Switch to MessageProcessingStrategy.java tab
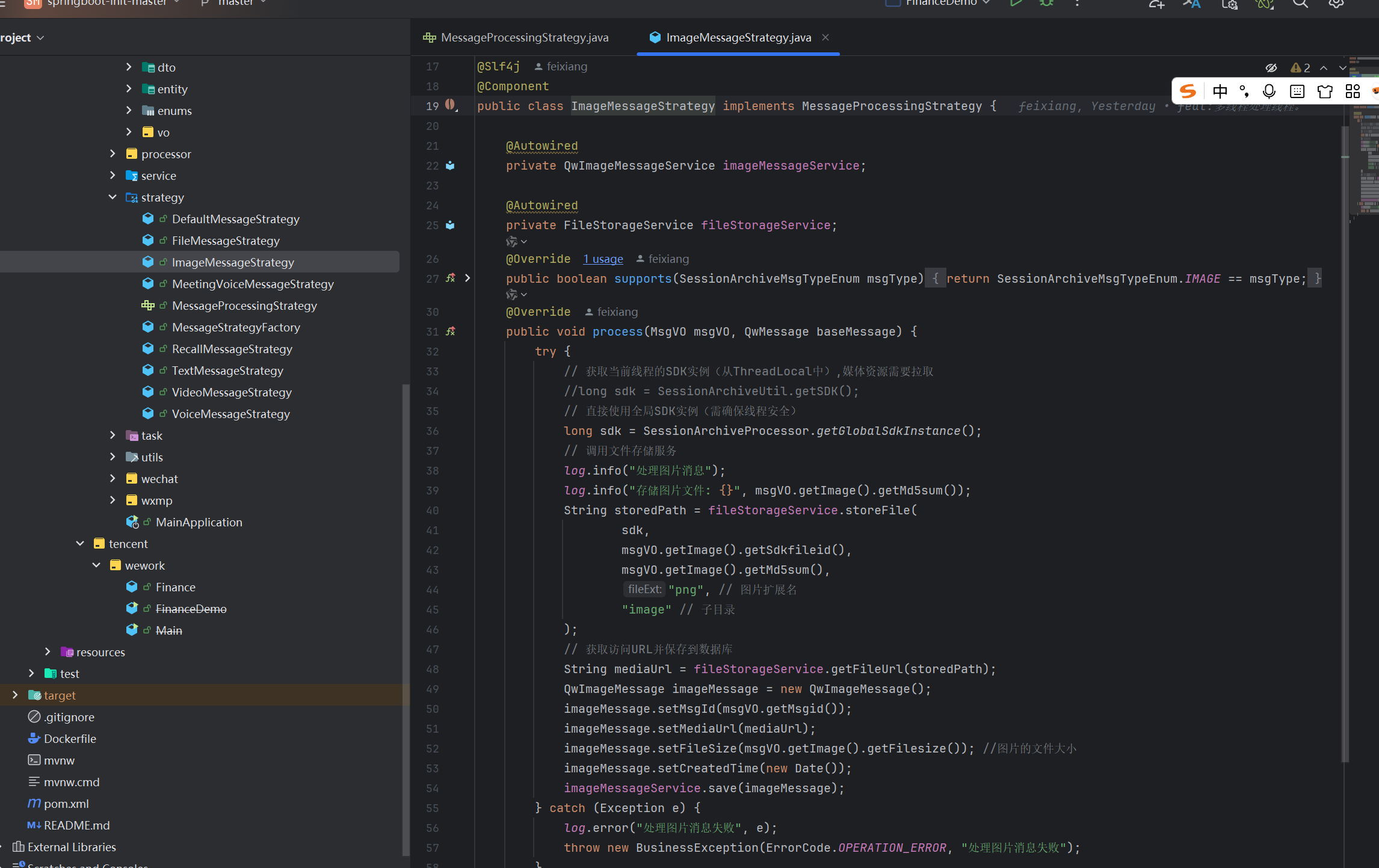Screen dimensions: 1379x868 point(516,37)
